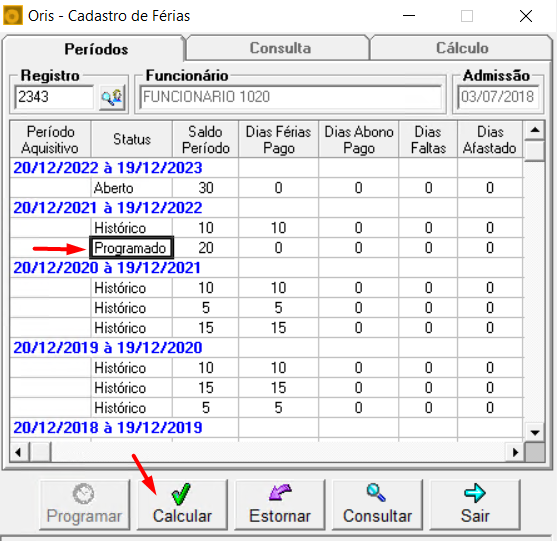558x541 pixels.
Task: Click the Admissão date field
Action: click(x=498, y=97)
